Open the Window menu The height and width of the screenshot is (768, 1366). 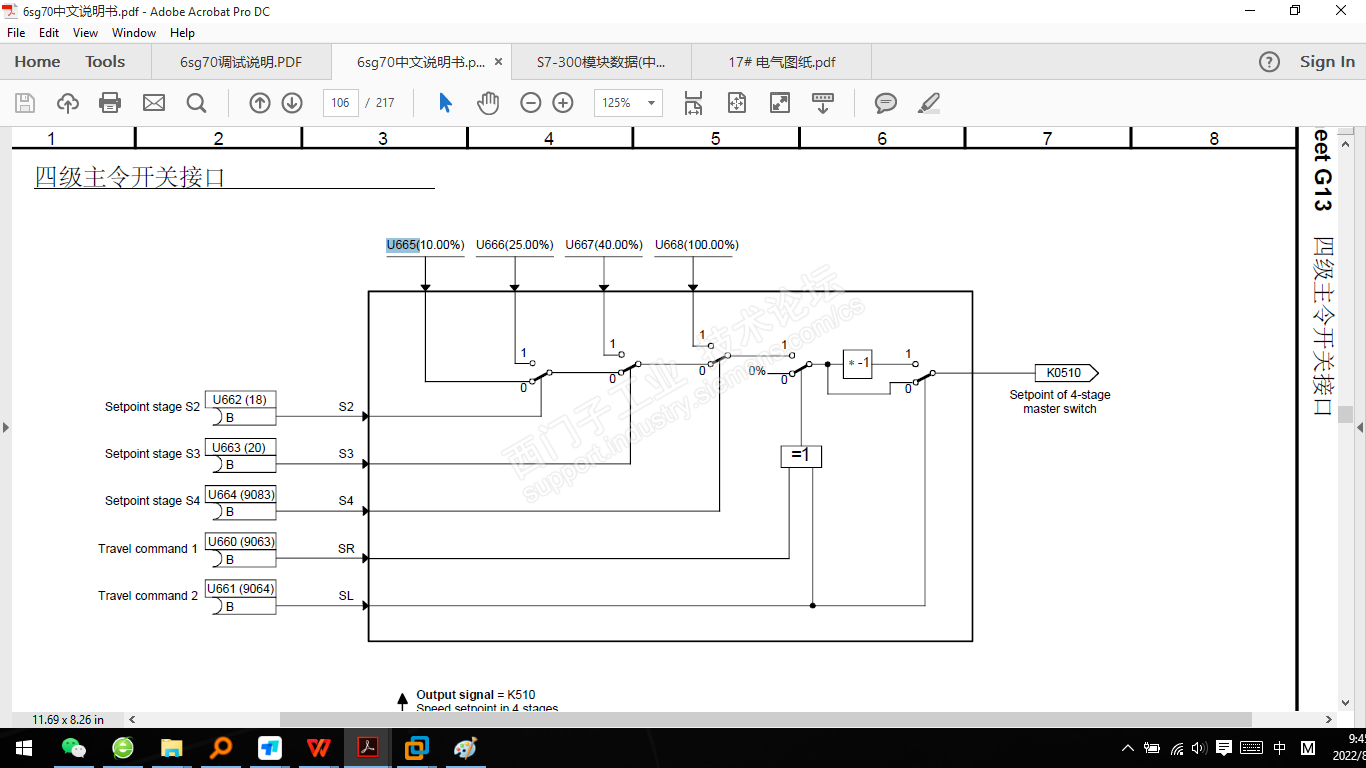point(134,33)
